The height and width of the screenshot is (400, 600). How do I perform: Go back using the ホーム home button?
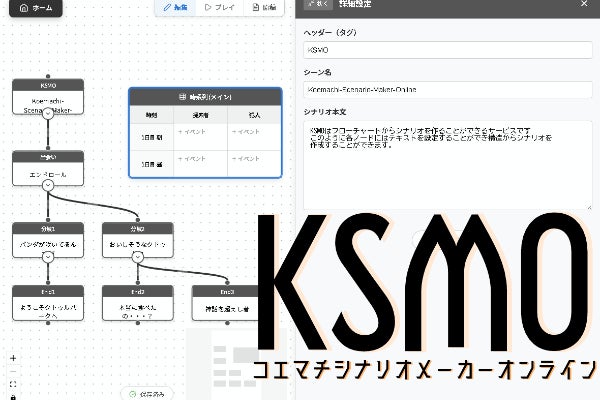pos(36,8)
